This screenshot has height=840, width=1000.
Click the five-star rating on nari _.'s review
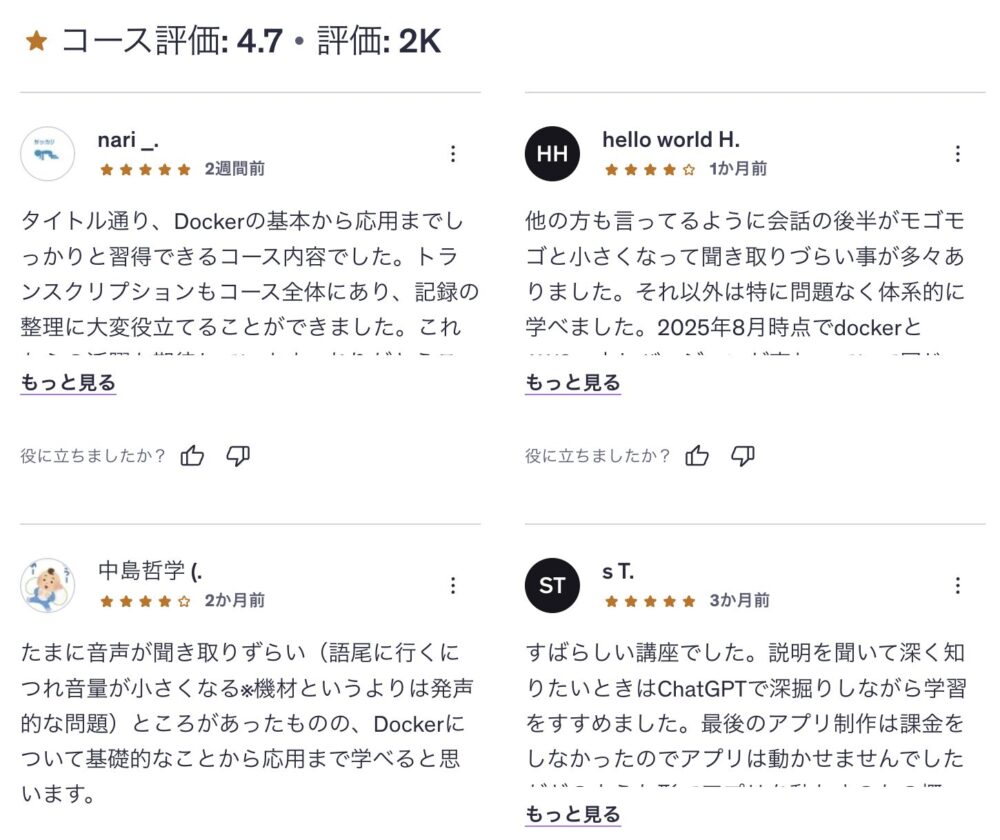[x=145, y=169]
